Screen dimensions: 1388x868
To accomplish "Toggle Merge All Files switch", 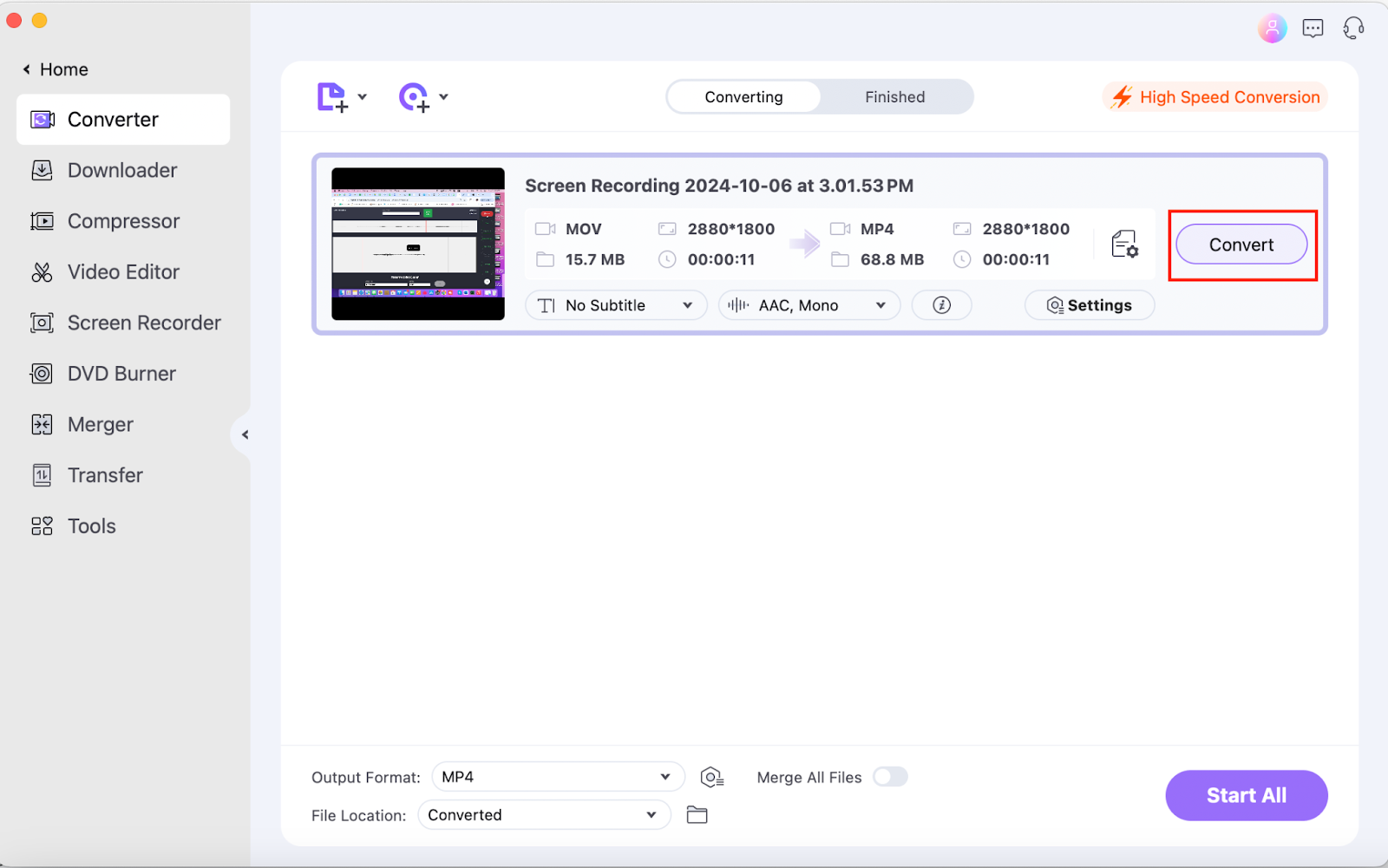I will coord(890,777).
